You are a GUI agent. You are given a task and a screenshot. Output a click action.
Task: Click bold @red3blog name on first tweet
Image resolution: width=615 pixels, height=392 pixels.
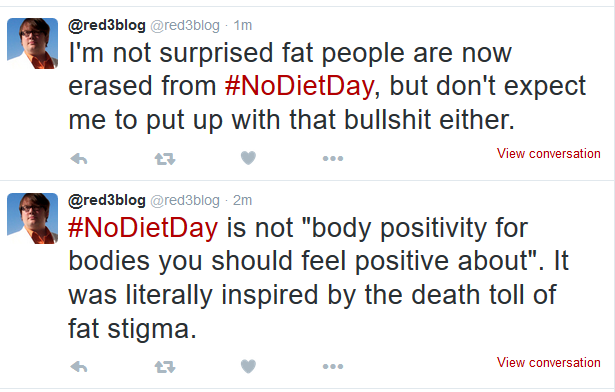(x=107, y=26)
